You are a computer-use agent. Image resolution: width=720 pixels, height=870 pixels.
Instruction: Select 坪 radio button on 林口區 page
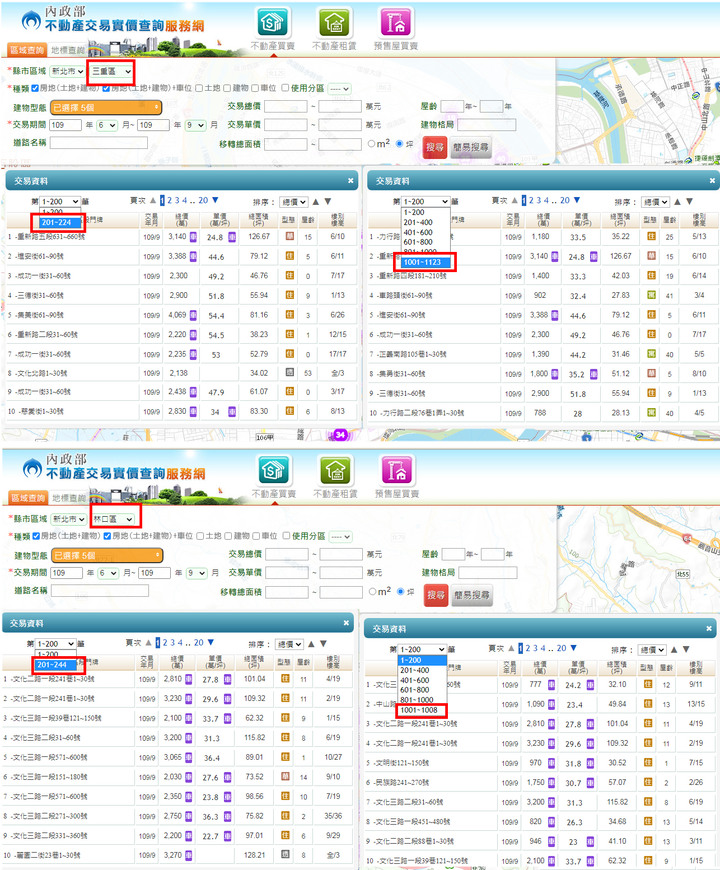click(x=400, y=591)
